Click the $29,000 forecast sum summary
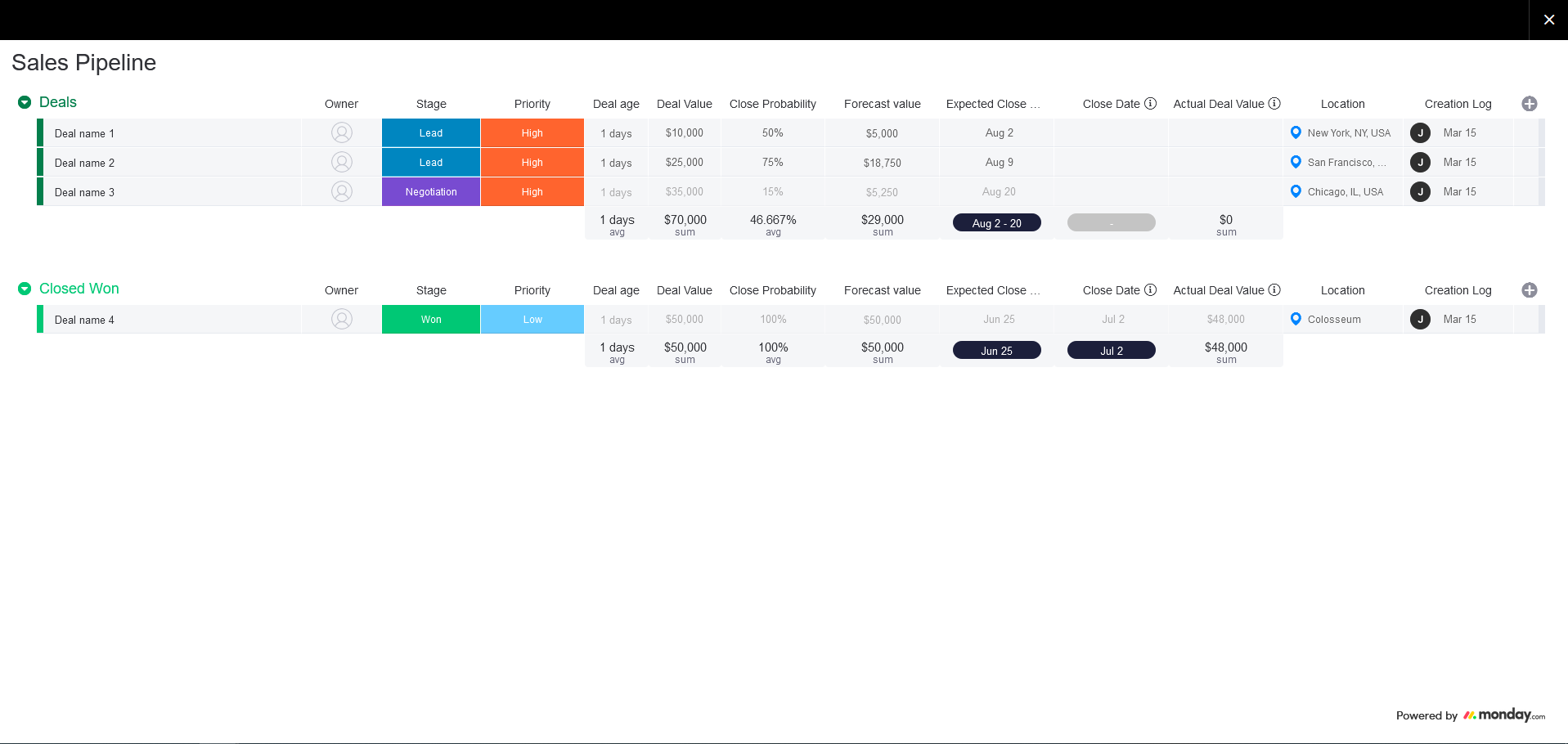1568x744 pixels. point(883,224)
